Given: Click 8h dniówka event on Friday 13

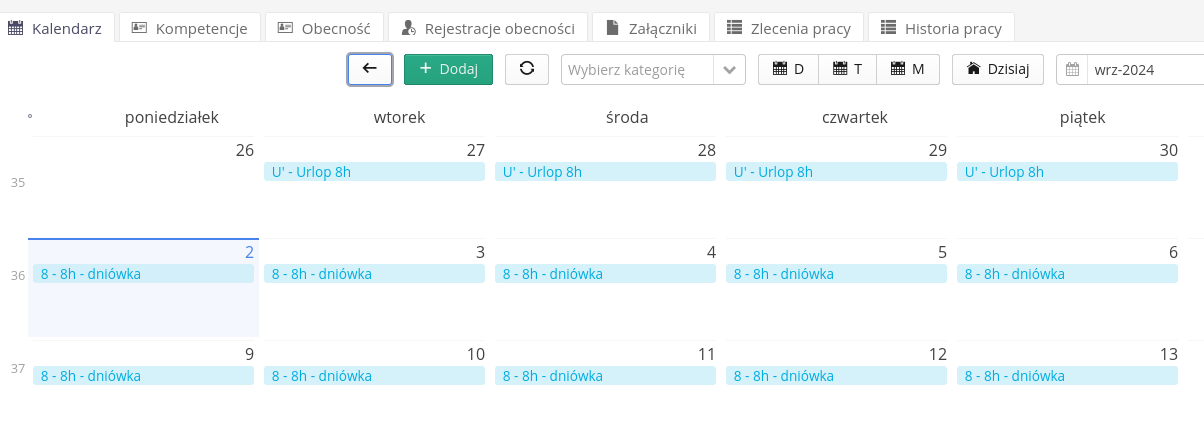Looking at the screenshot, I should tap(1066, 376).
